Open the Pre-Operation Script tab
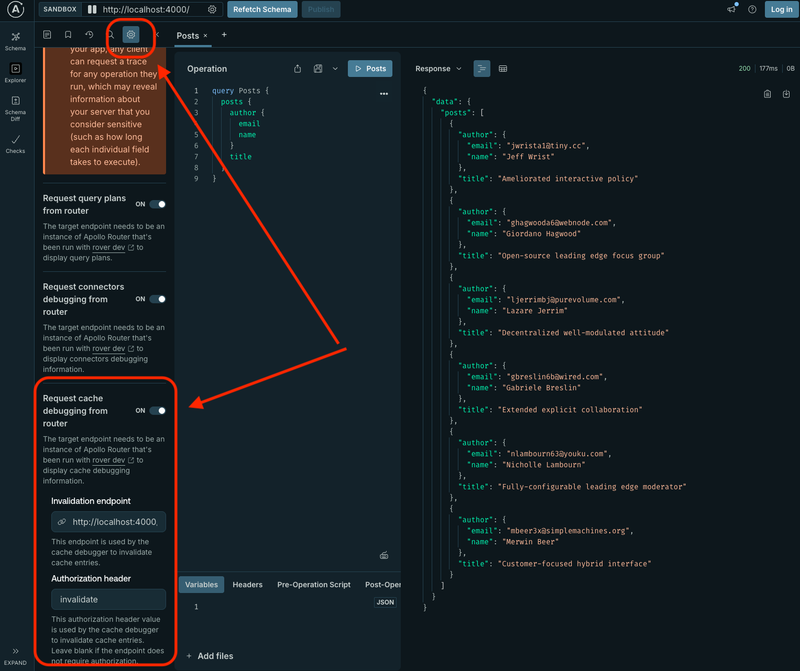Screen dimensions: 800x671 click(313, 584)
